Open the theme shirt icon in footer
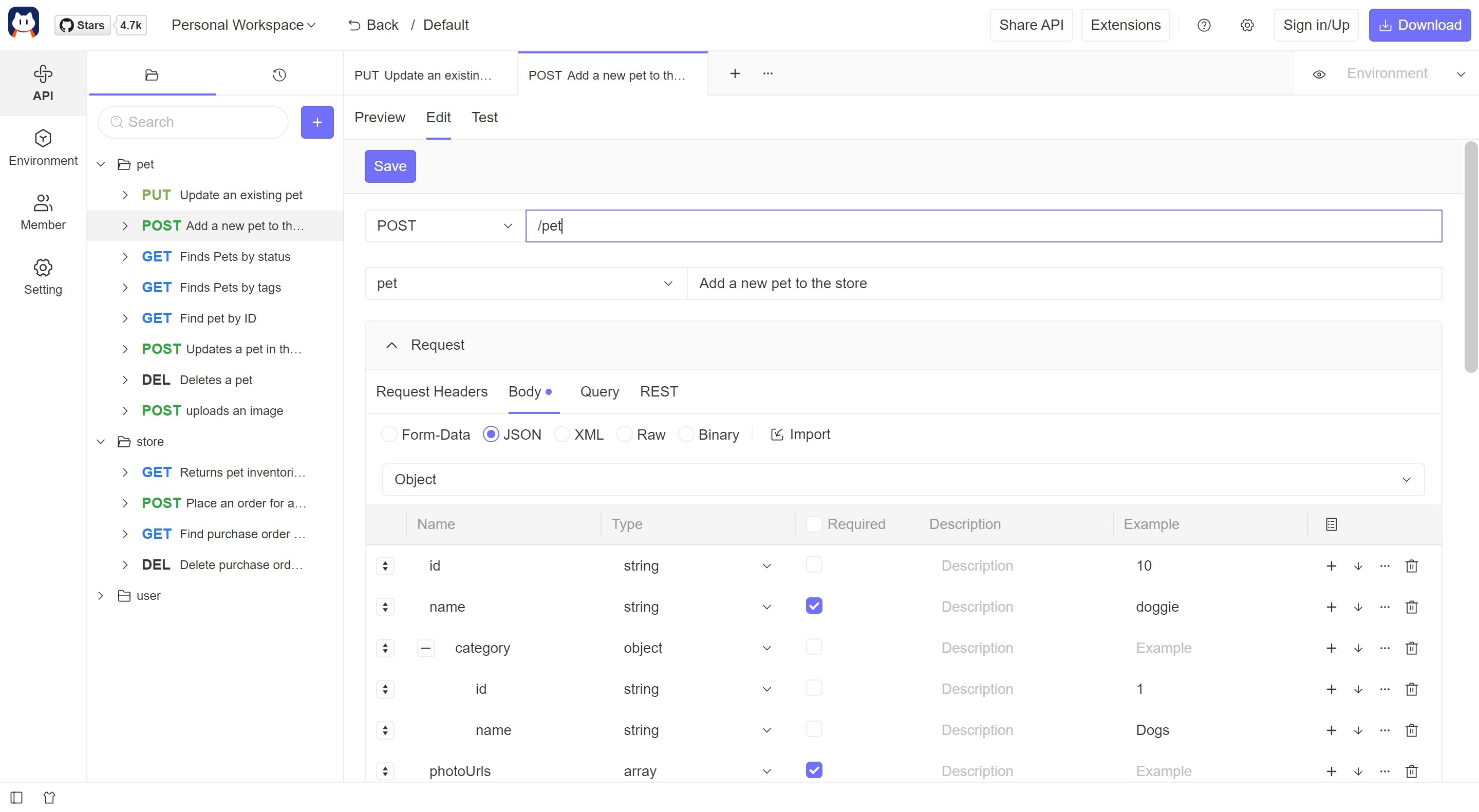 coord(49,797)
